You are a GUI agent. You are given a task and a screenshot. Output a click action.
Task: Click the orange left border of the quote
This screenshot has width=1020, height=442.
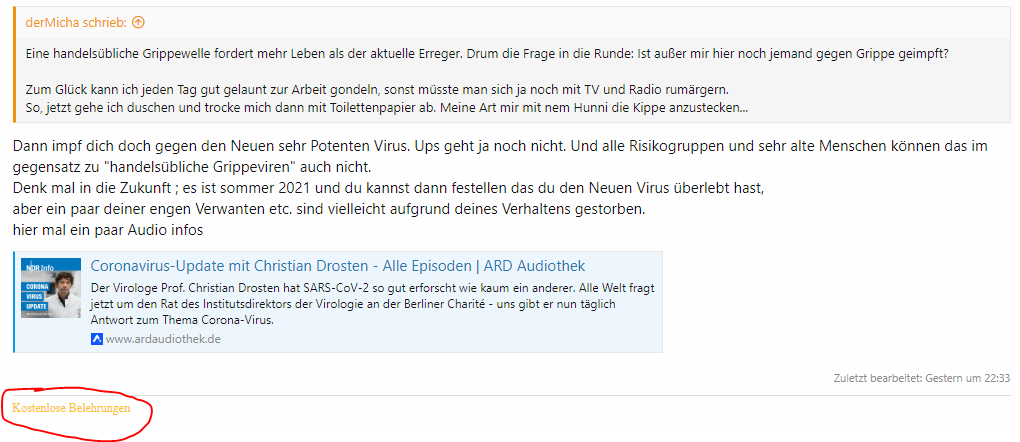pos(15,65)
